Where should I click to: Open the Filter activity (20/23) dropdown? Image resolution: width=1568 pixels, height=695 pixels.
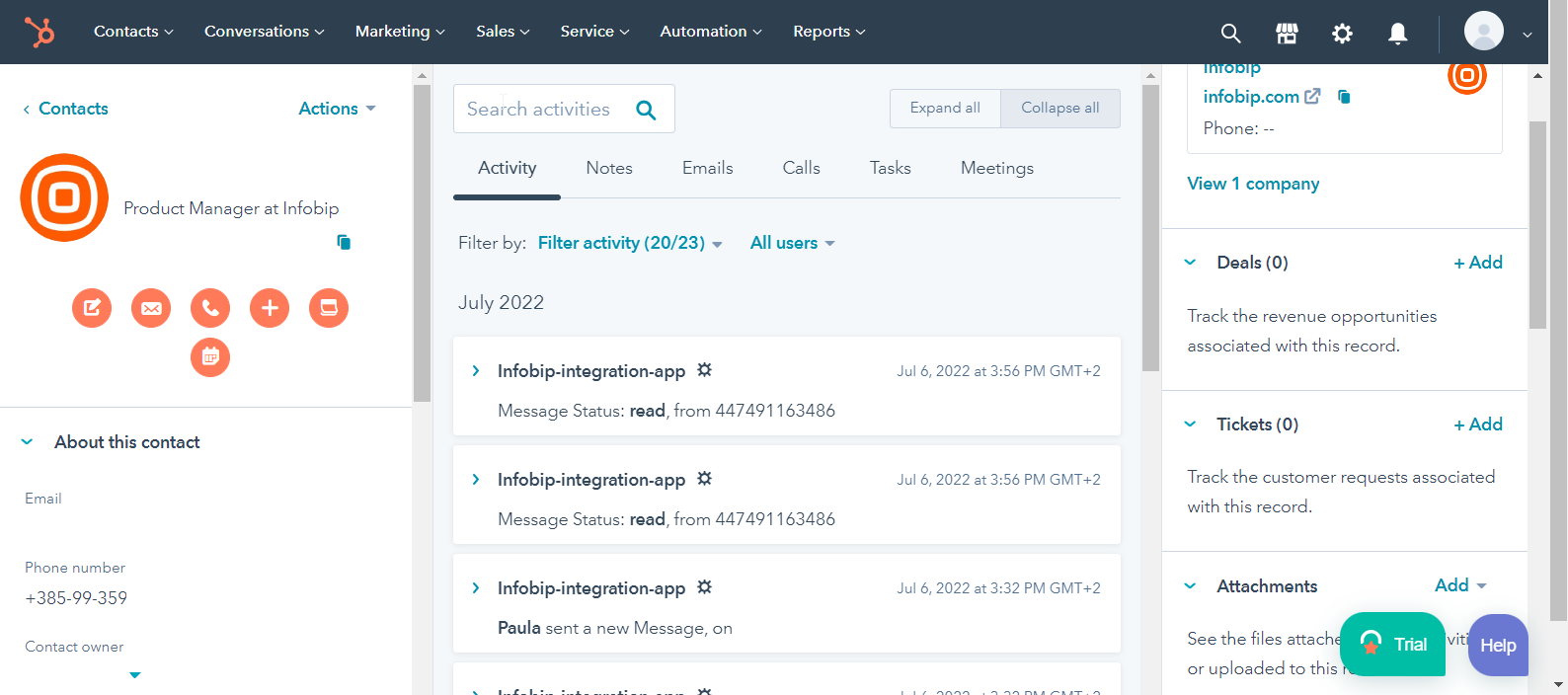630,243
